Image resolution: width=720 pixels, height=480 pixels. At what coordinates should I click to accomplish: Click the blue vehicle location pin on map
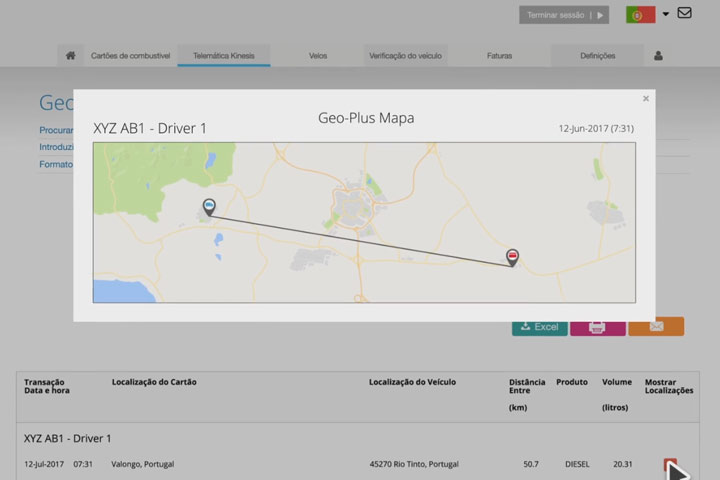pos(209,207)
